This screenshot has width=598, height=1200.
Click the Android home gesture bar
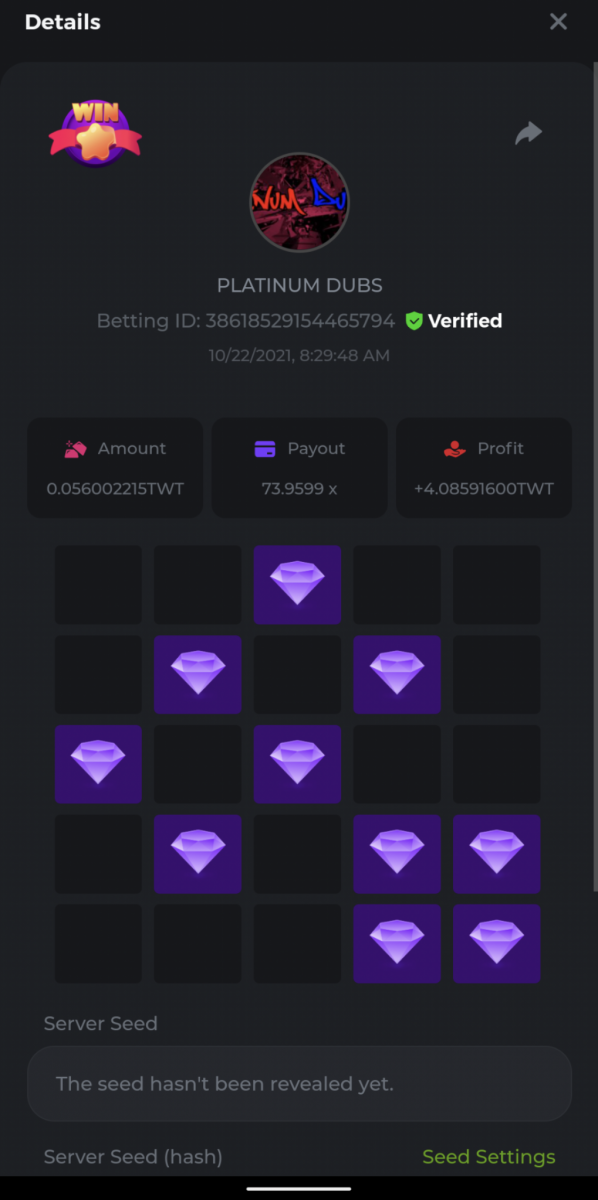(299, 1189)
